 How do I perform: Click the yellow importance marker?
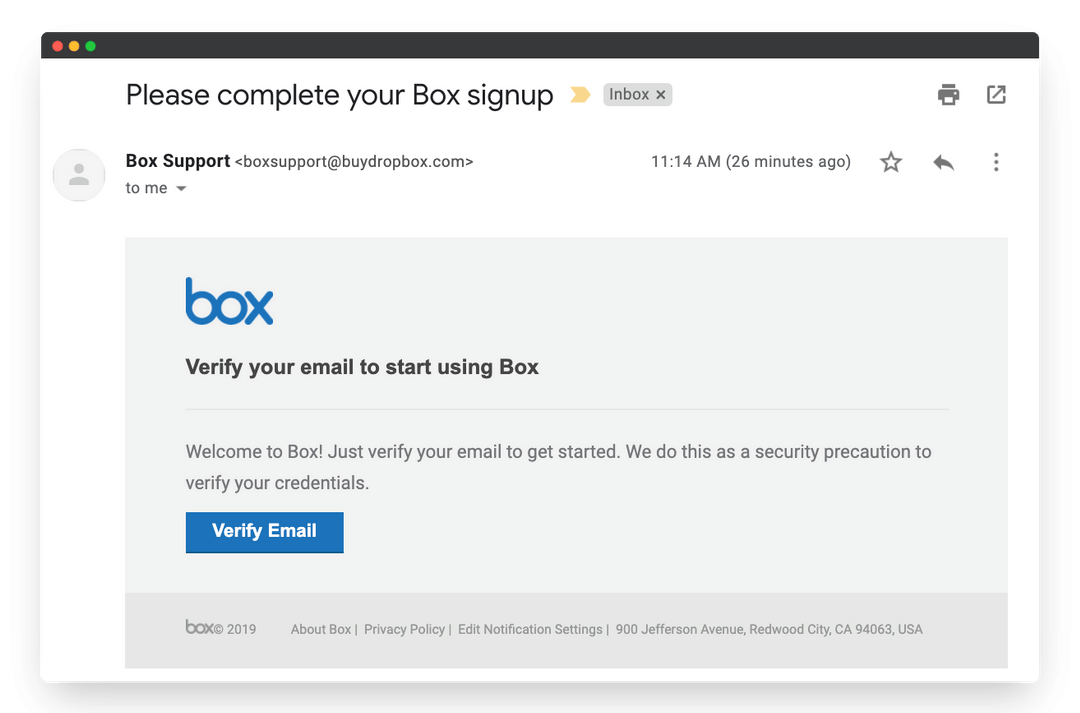(x=580, y=93)
